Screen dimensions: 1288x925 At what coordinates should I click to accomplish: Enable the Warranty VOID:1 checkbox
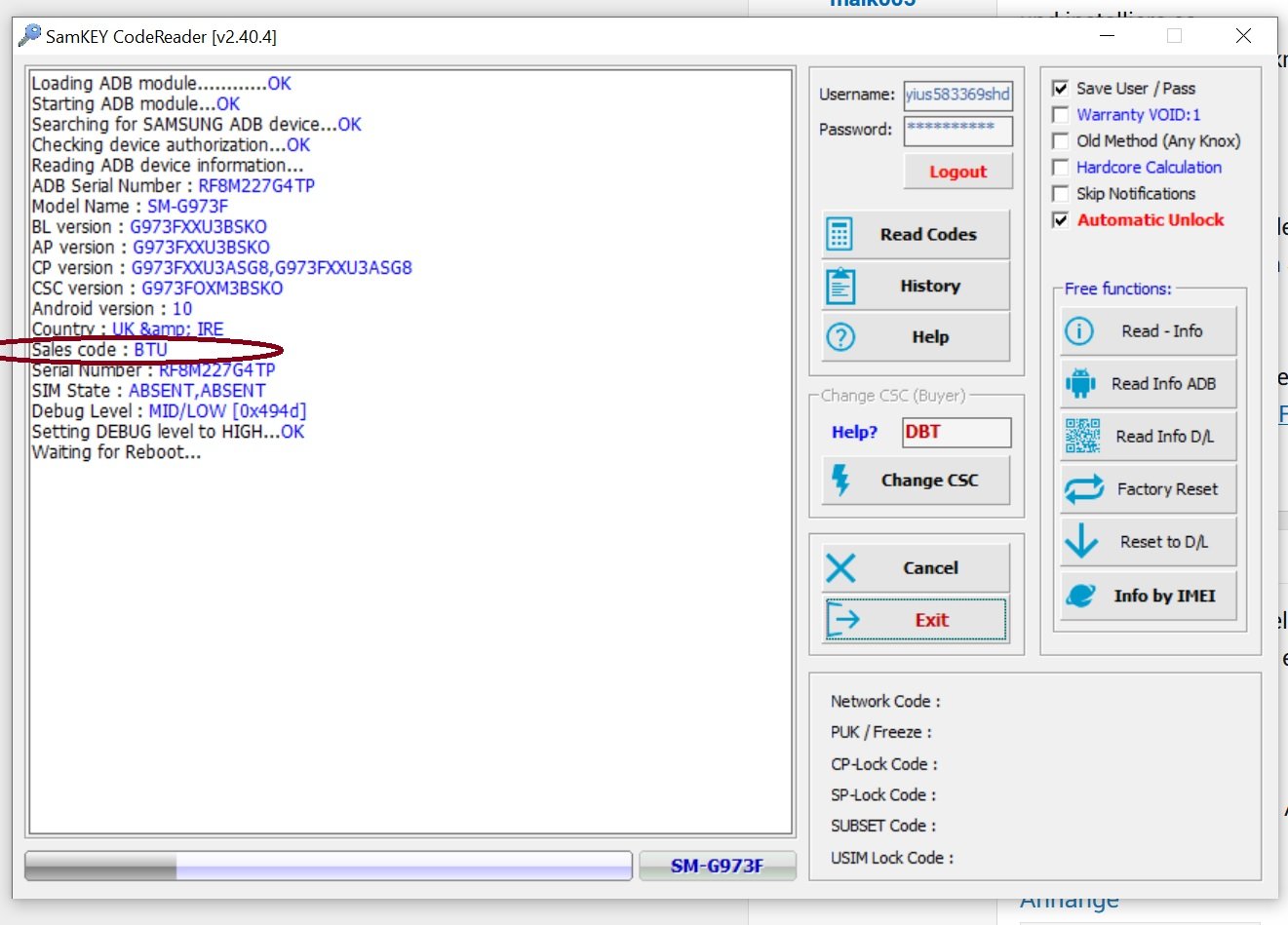[1061, 115]
